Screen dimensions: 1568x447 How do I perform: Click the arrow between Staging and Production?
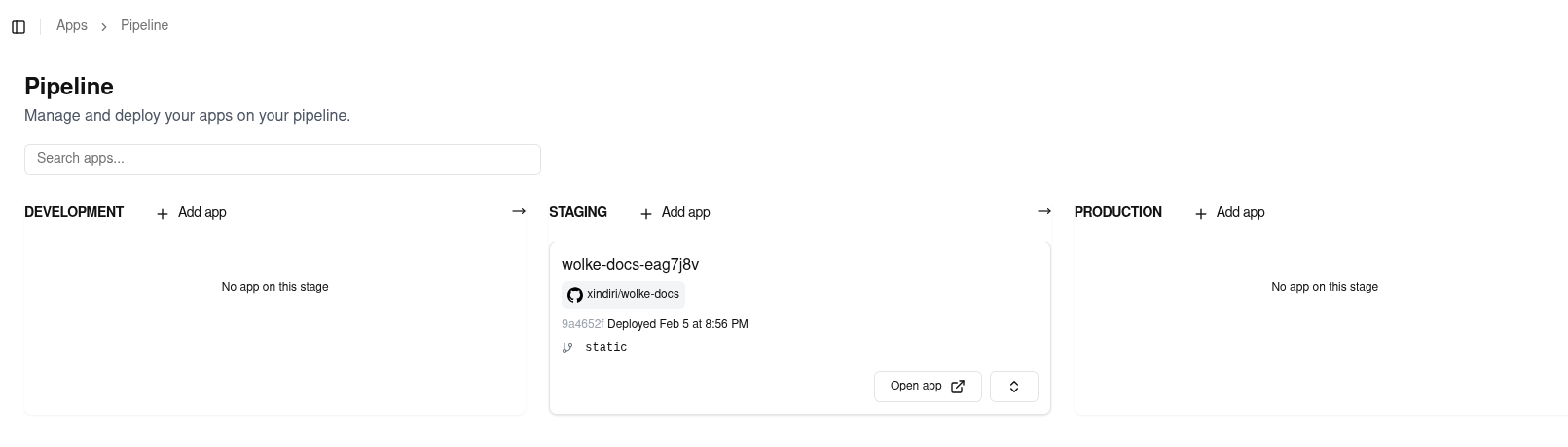1044,211
